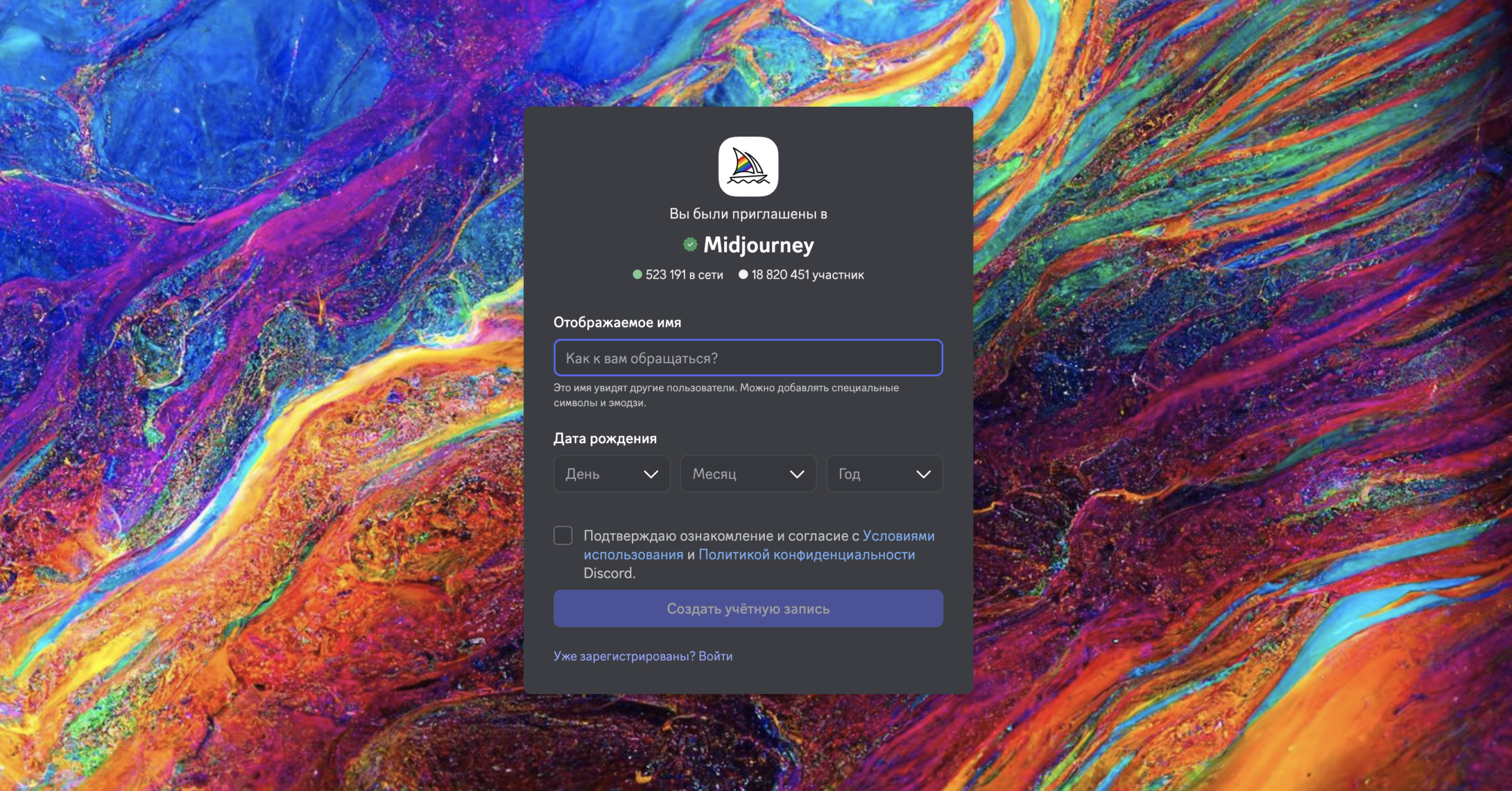The height and width of the screenshot is (791, 1512).
Task: Focus the Отображаемое имя input field
Action: 748,358
